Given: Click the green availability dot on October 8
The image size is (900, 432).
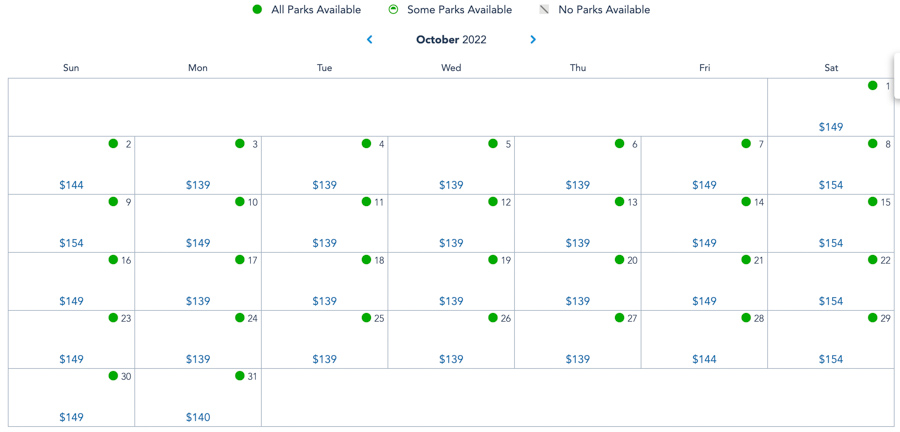Looking at the screenshot, I should point(873,144).
